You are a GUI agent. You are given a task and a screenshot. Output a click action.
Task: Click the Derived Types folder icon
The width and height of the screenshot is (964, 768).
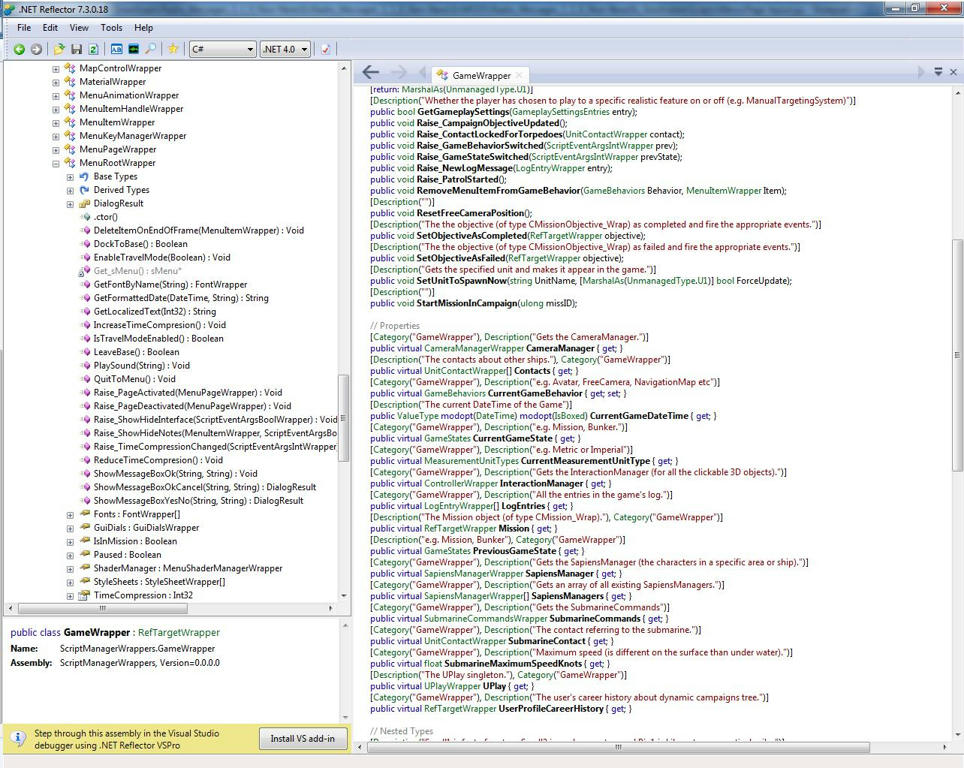[x=84, y=190]
